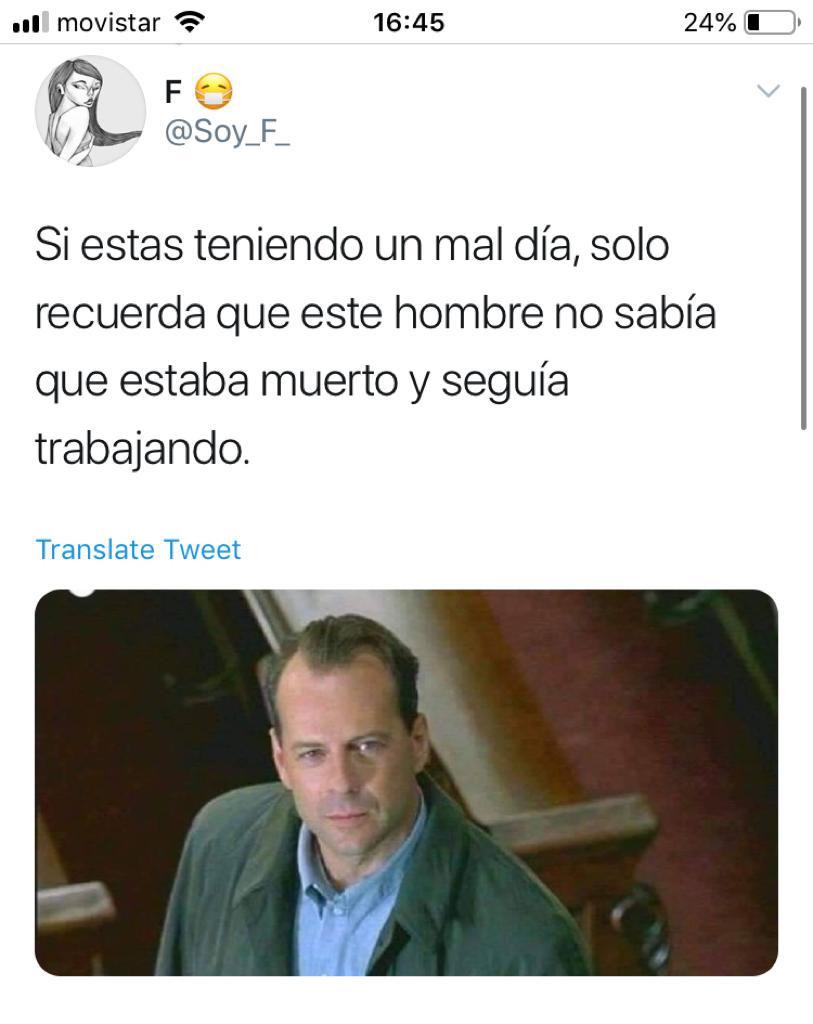This screenshot has height=1024, width=813.
Task: Tap the word 'trabajando.' in the tweet
Action: [x=142, y=451]
